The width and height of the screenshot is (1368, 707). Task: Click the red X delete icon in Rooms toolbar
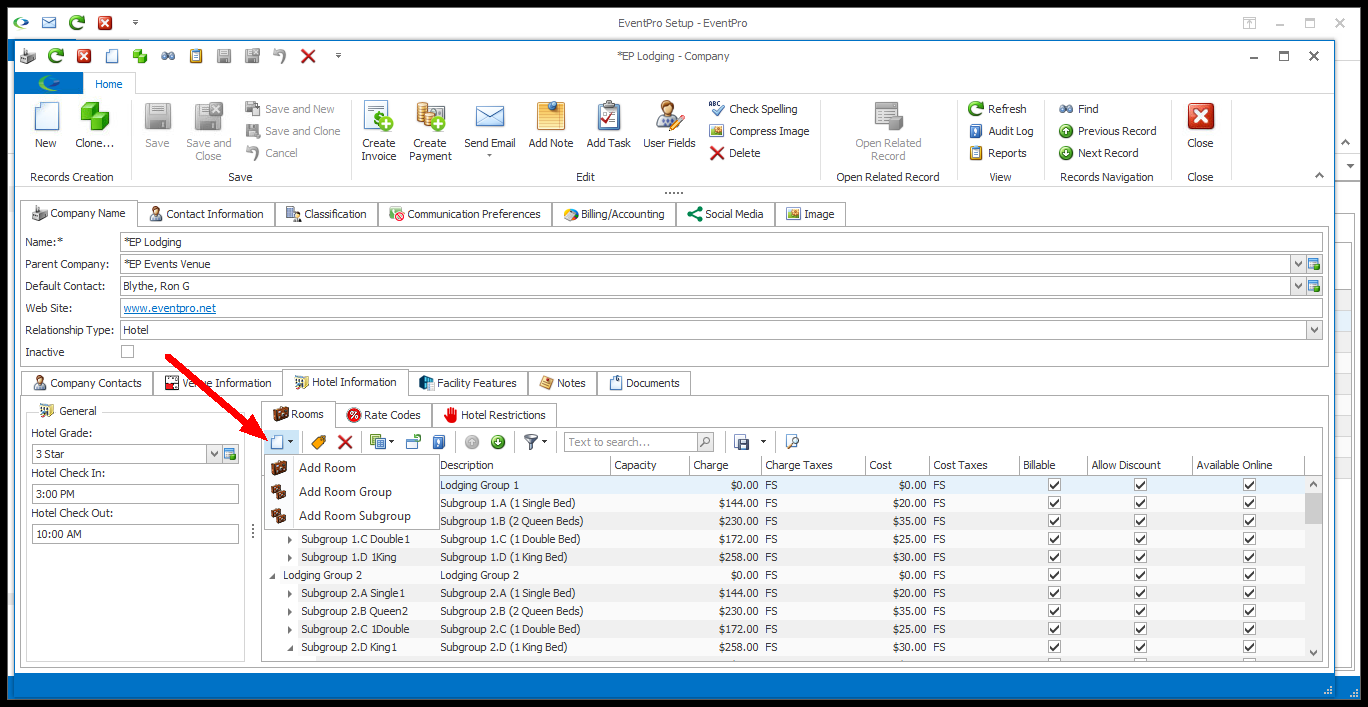(x=345, y=442)
